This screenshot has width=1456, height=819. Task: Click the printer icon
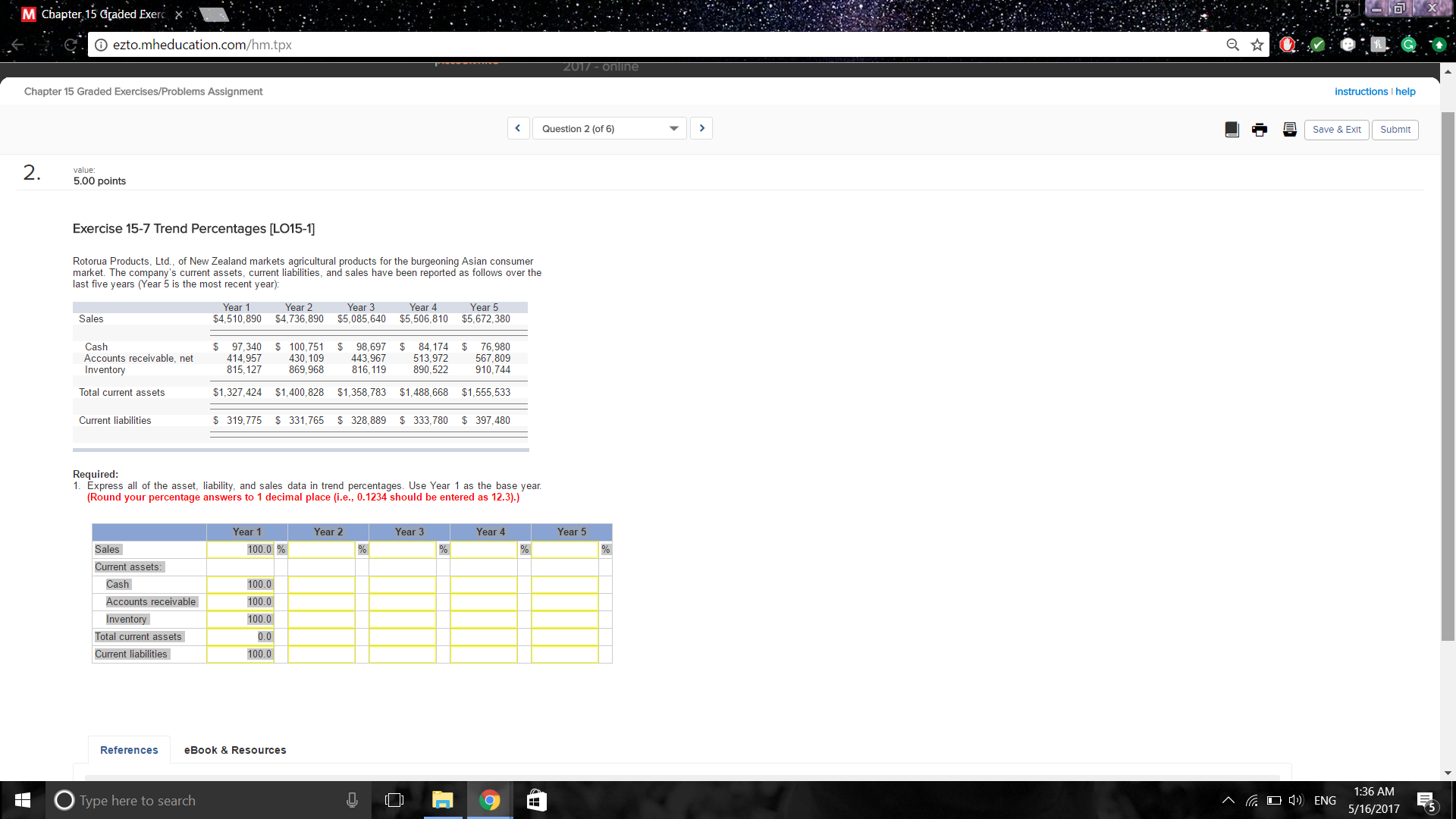click(1260, 130)
